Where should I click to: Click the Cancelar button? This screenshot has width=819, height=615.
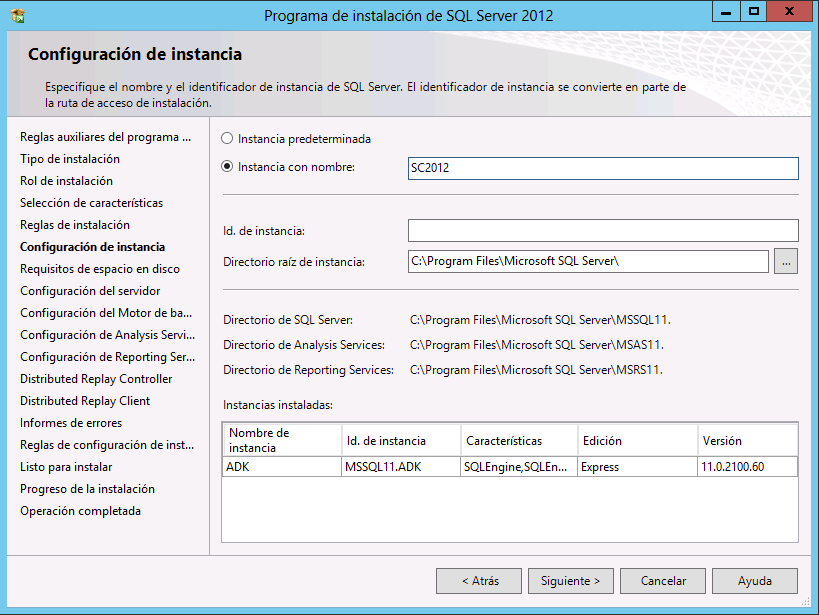pyautogui.click(x=663, y=581)
